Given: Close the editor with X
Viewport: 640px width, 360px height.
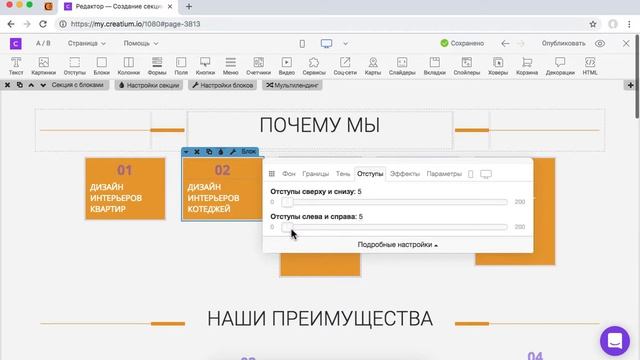Looking at the screenshot, I should (x=626, y=43).
